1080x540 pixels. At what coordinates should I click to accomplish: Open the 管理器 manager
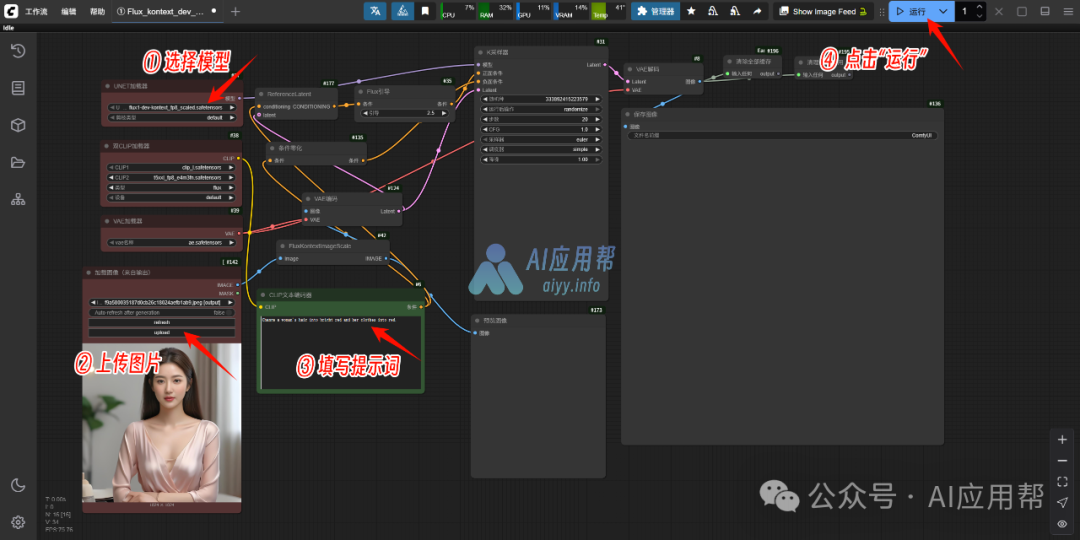pos(655,11)
